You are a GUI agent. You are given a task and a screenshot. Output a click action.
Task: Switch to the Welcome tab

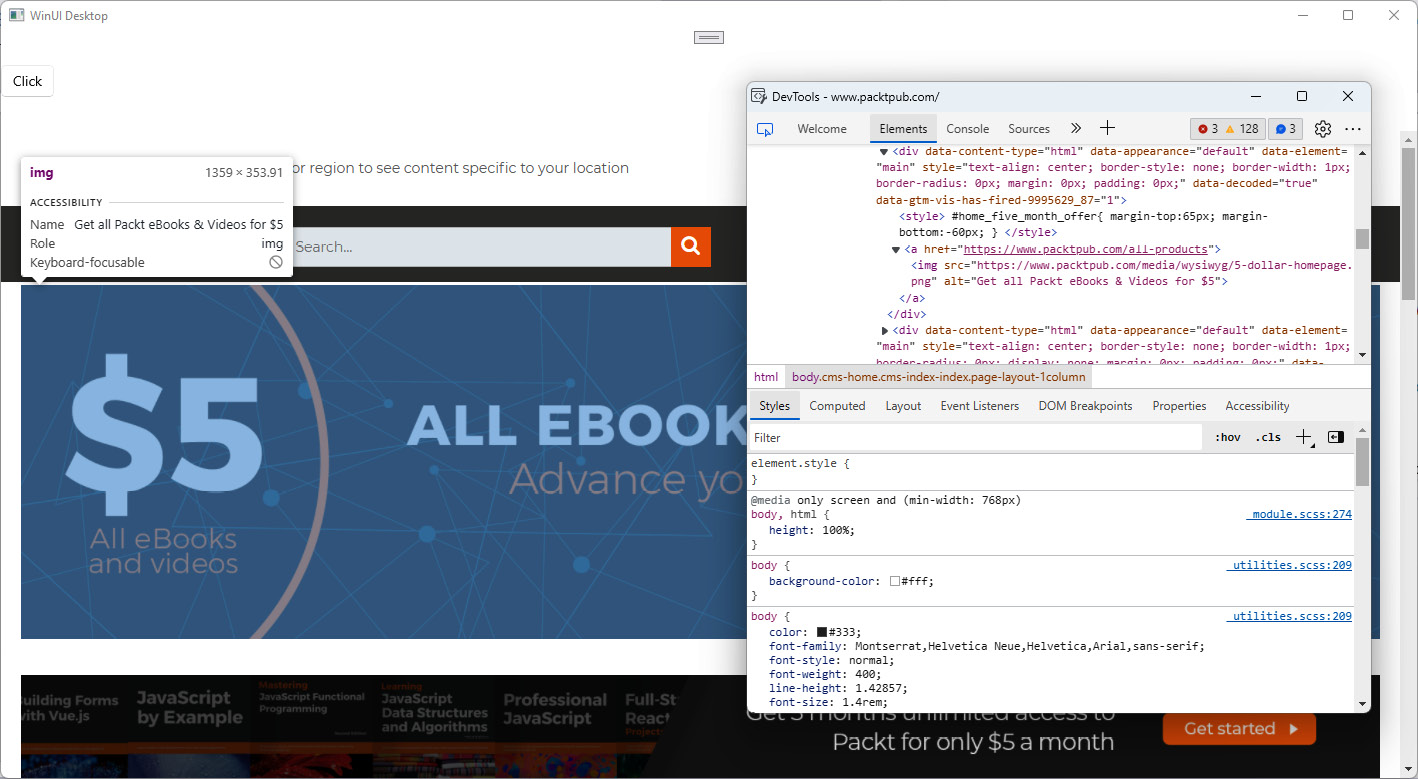pyautogui.click(x=822, y=129)
